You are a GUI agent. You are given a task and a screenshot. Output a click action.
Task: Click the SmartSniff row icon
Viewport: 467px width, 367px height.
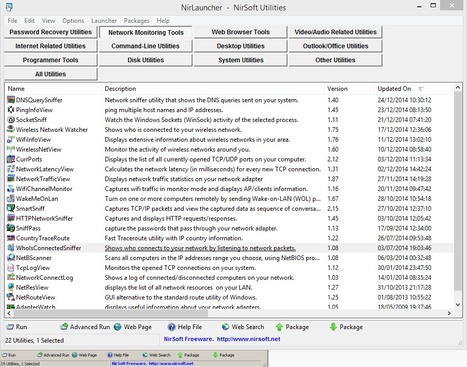(x=11, y=208)
